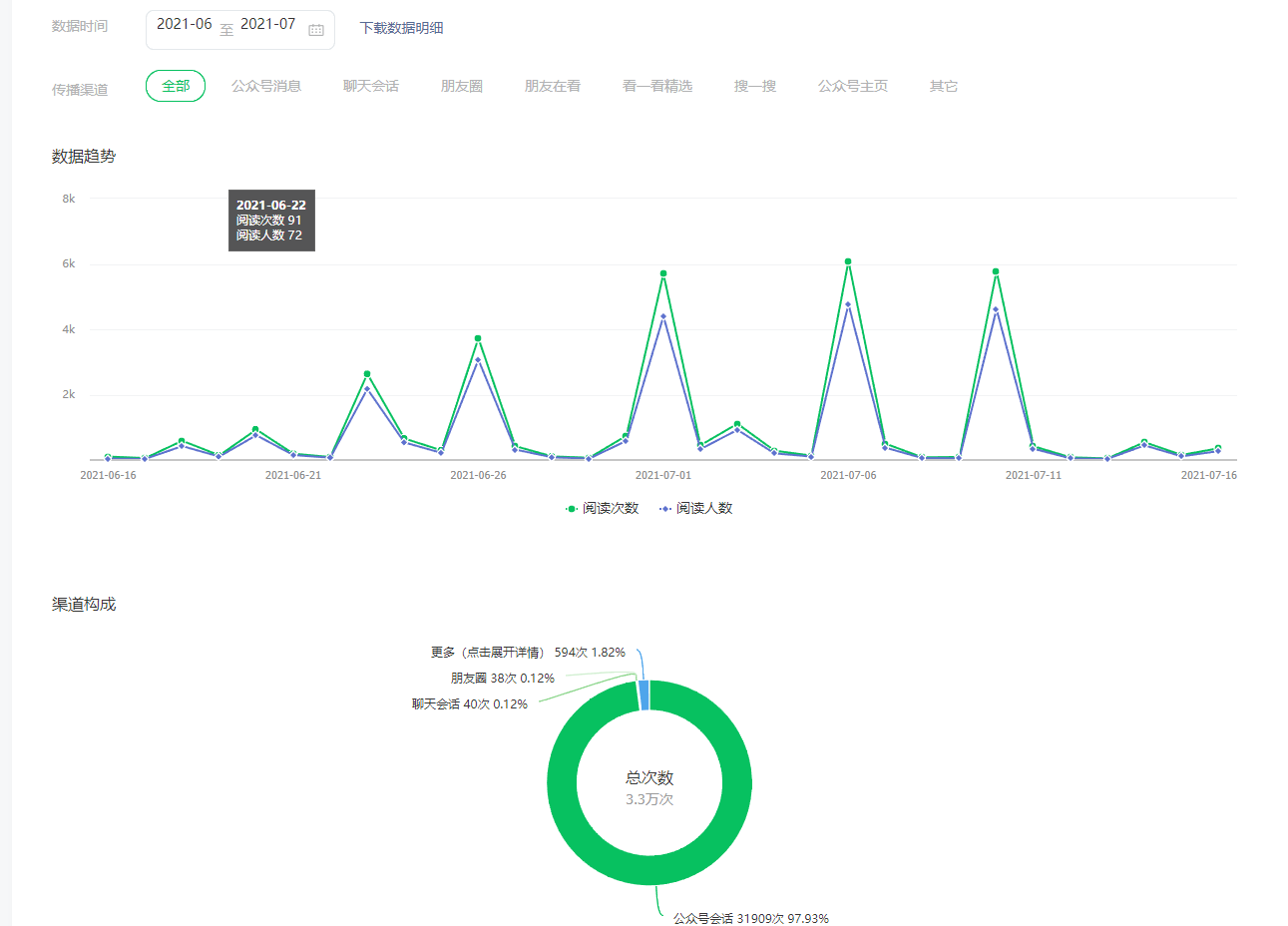1288x926 pixels.
Task: Switch to 公众号消息 channel filter
Action: coord(266,86)
